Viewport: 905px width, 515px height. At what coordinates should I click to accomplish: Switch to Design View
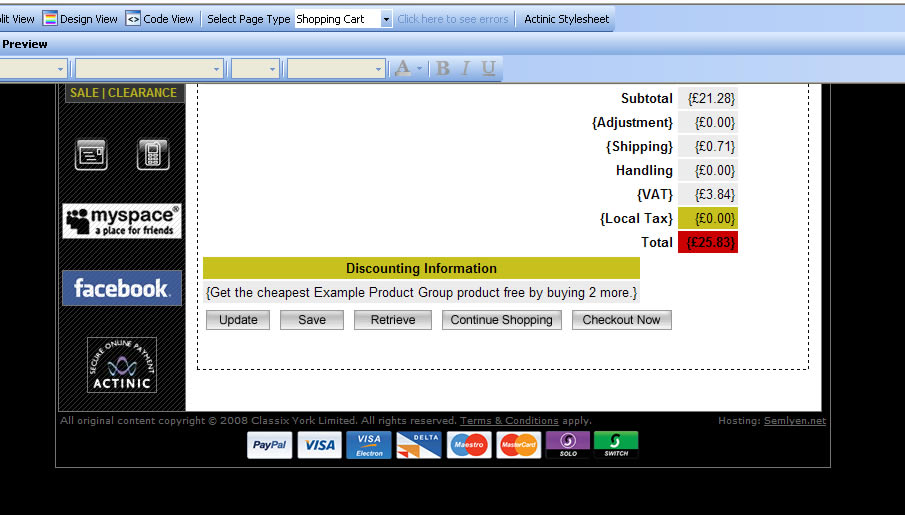coord(80,19)
